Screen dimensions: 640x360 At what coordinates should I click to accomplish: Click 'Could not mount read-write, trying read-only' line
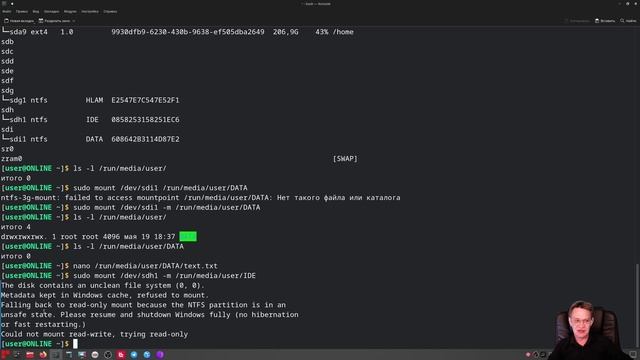coord(94,334)
